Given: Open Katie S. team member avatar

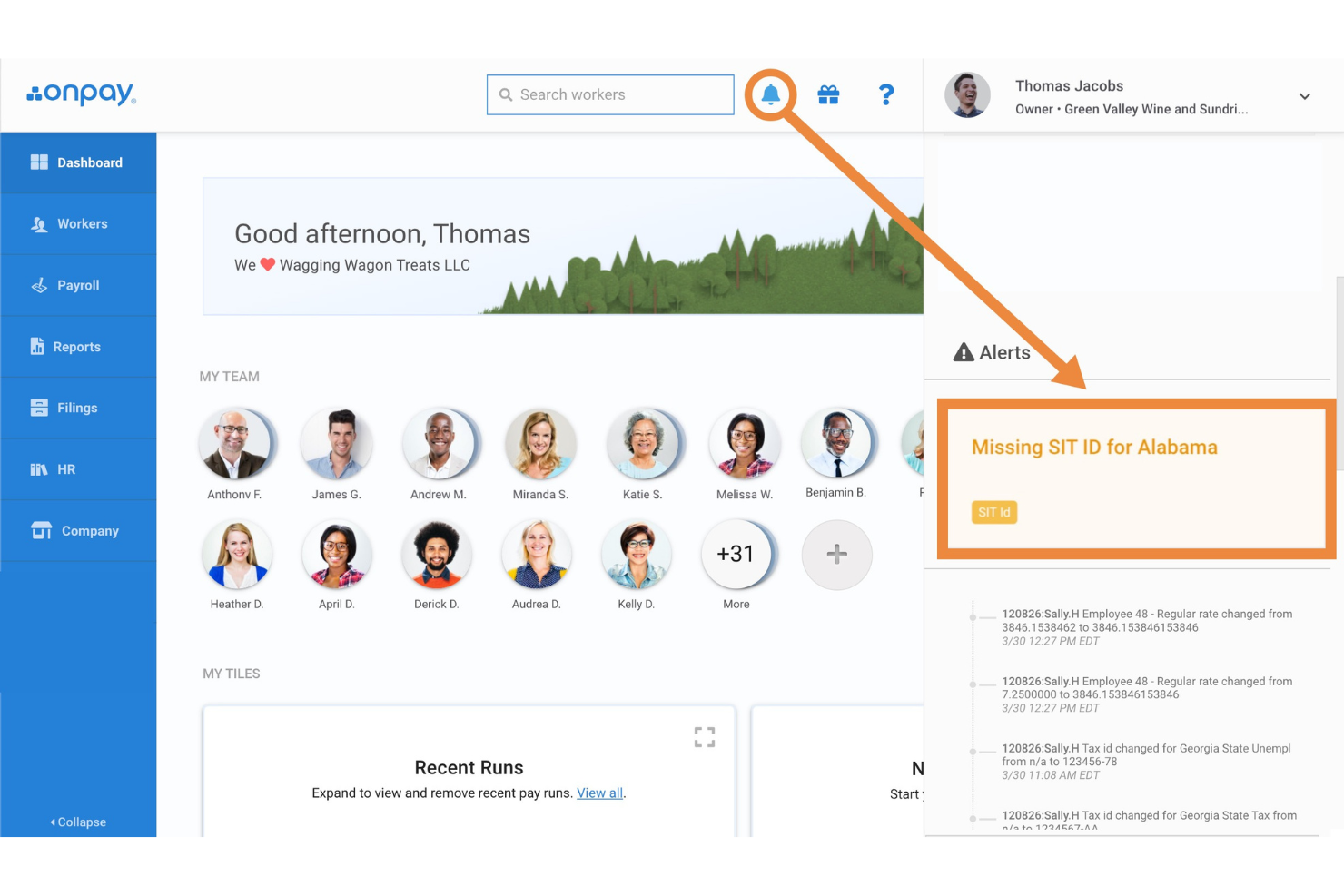Looking at the screenshot, I should point(643,443).
